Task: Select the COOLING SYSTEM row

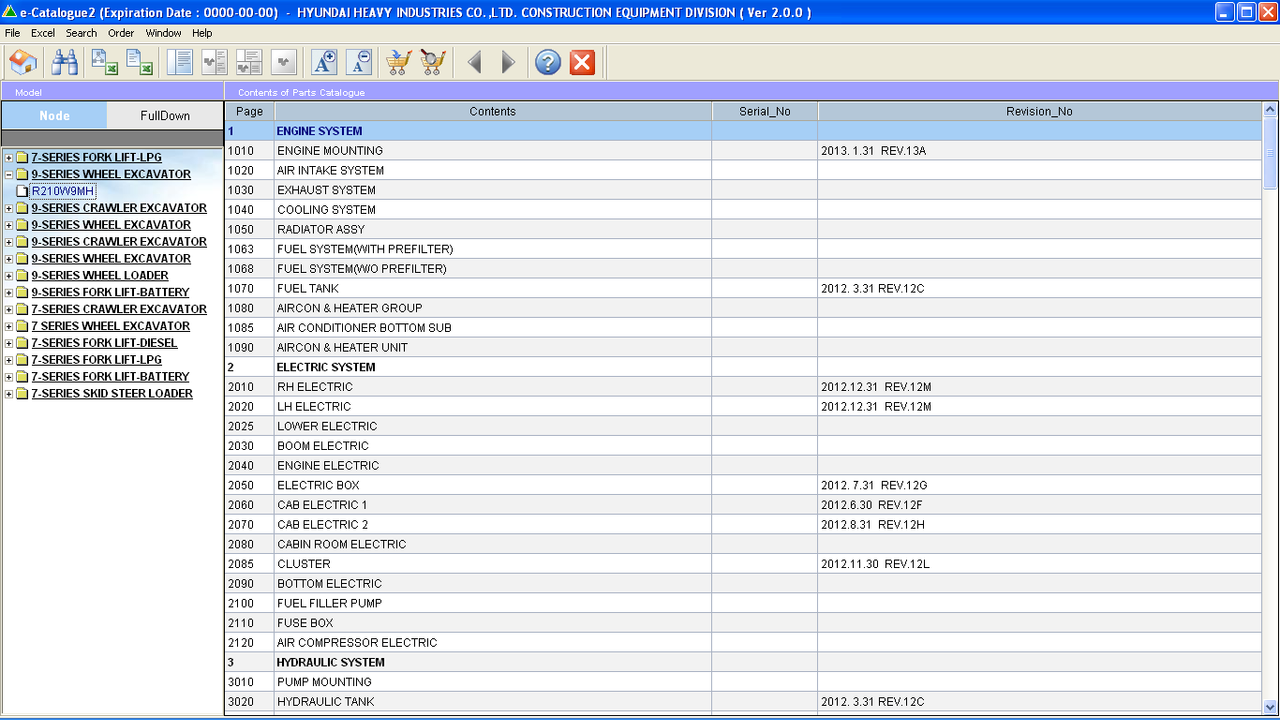Action: (743, 210)
